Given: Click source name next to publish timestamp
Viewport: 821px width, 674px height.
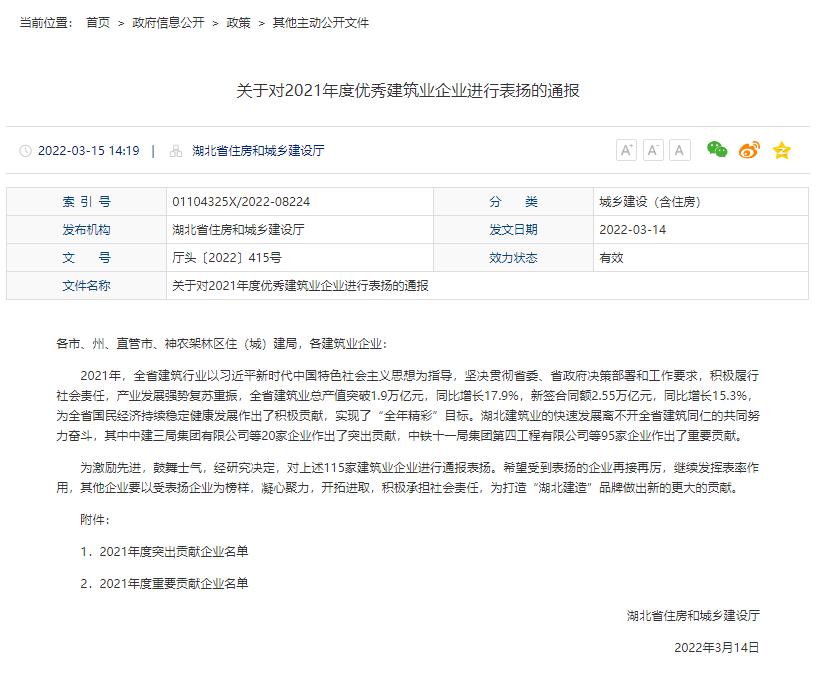Looking at the screenshot, I should (258, 151).
